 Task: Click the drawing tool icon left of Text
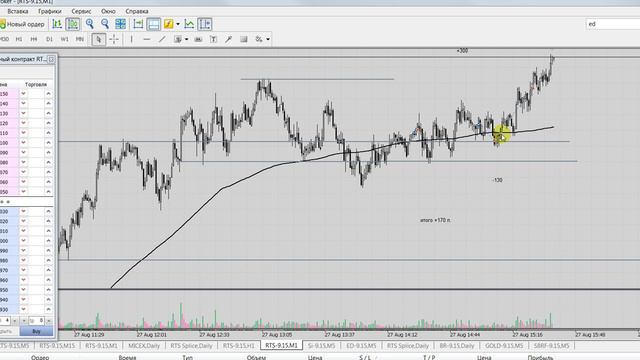click(198, 39)
